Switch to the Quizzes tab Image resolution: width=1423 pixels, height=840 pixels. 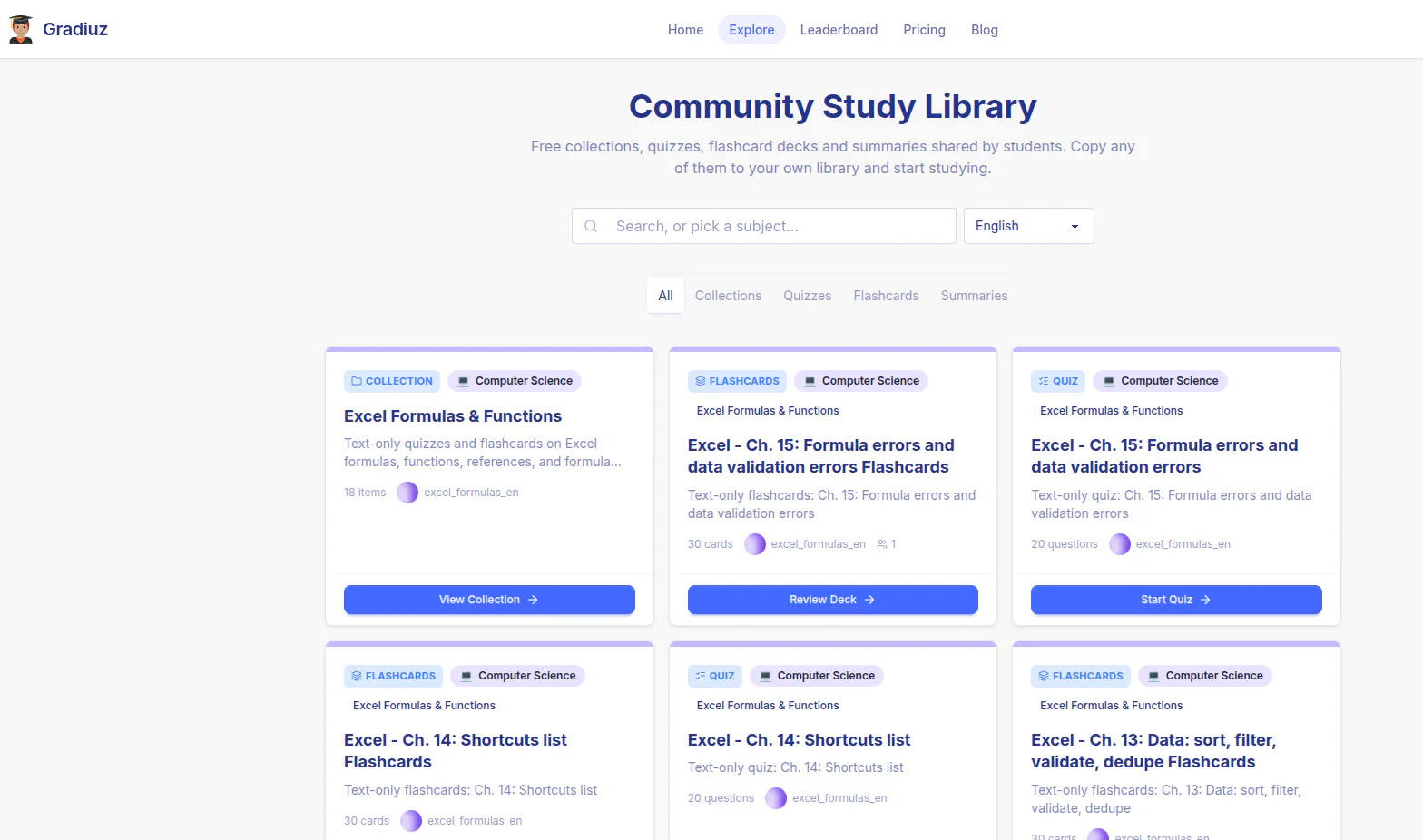(x=807, y=296)
